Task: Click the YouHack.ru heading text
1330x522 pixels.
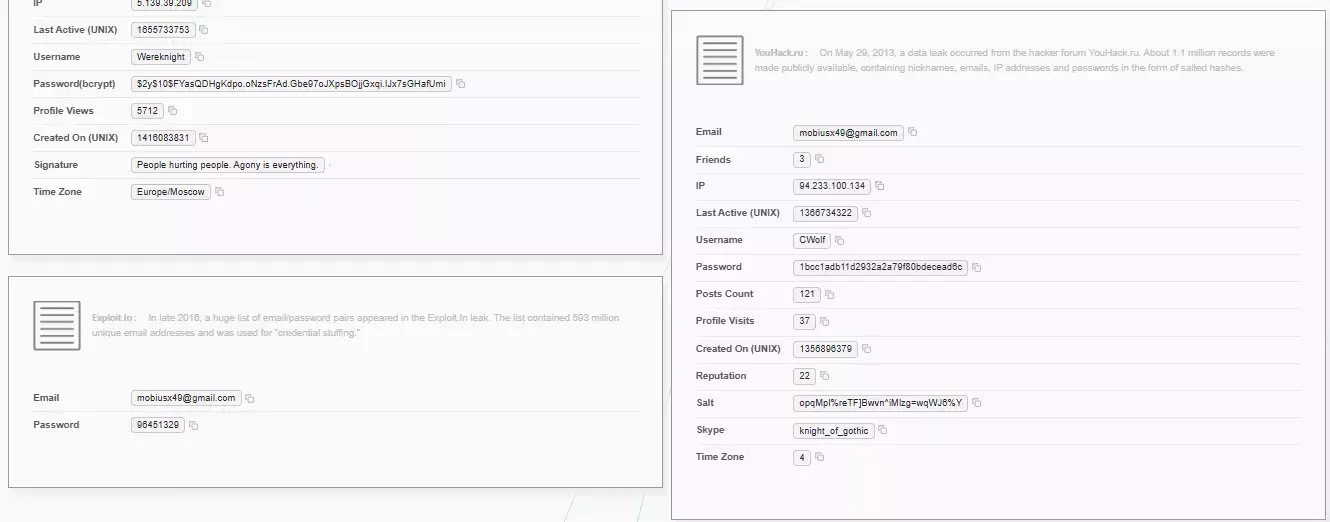Action: [x=782, y=53]
